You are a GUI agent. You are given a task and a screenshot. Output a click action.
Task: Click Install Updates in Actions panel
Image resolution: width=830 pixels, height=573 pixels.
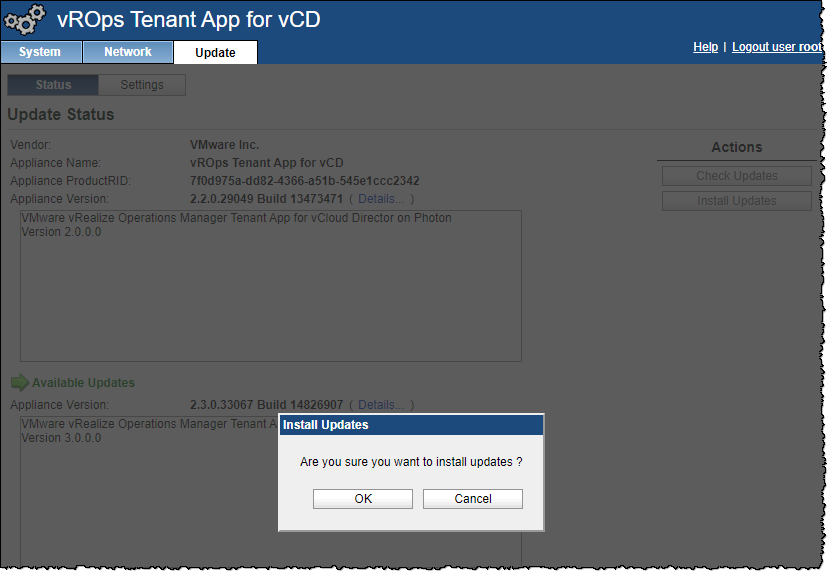pyautogui.click(x=736, y=201)
